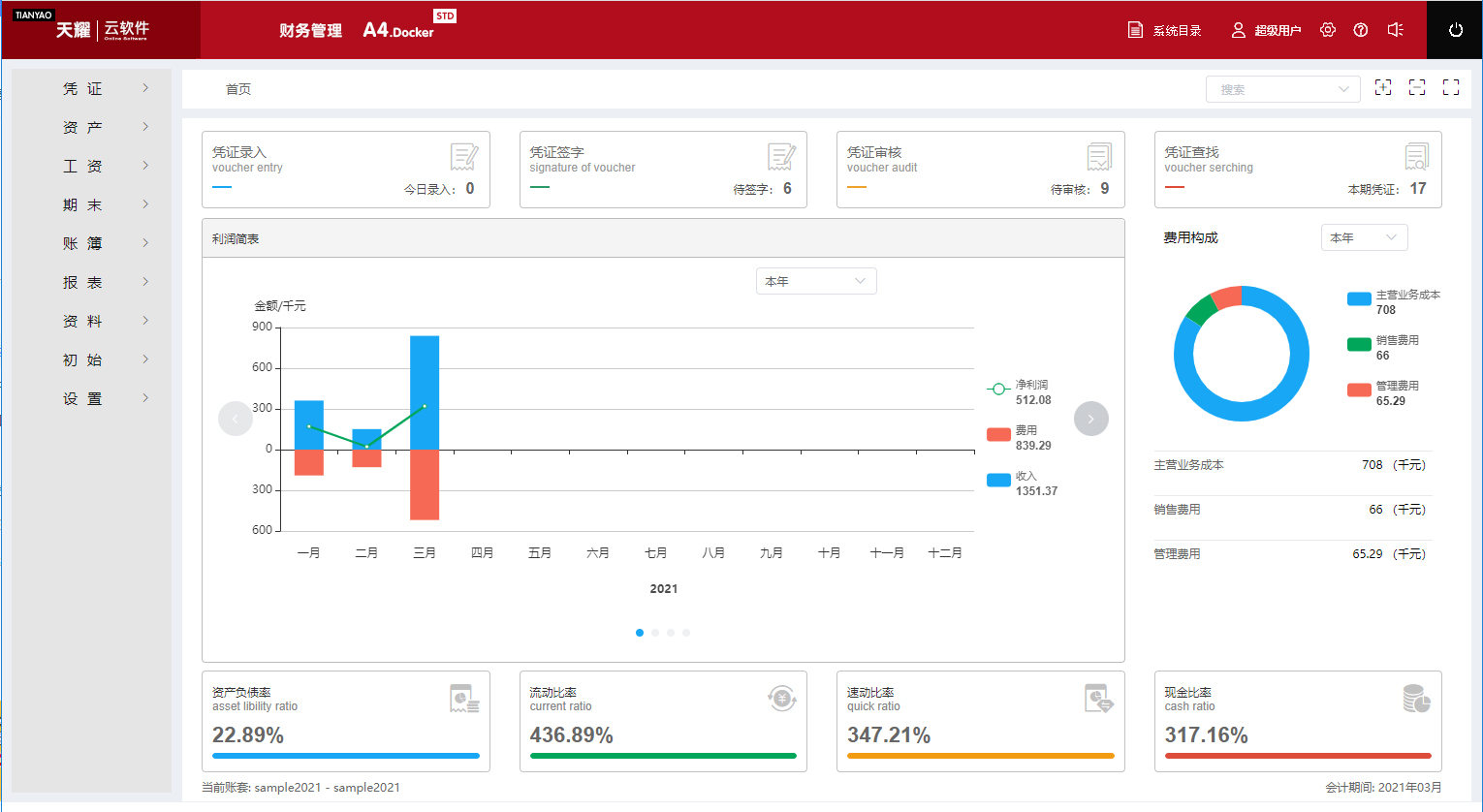Click the speaker announcement icon
Image resolution: width=1483 pixels, height=812 pixels.
1395,30
